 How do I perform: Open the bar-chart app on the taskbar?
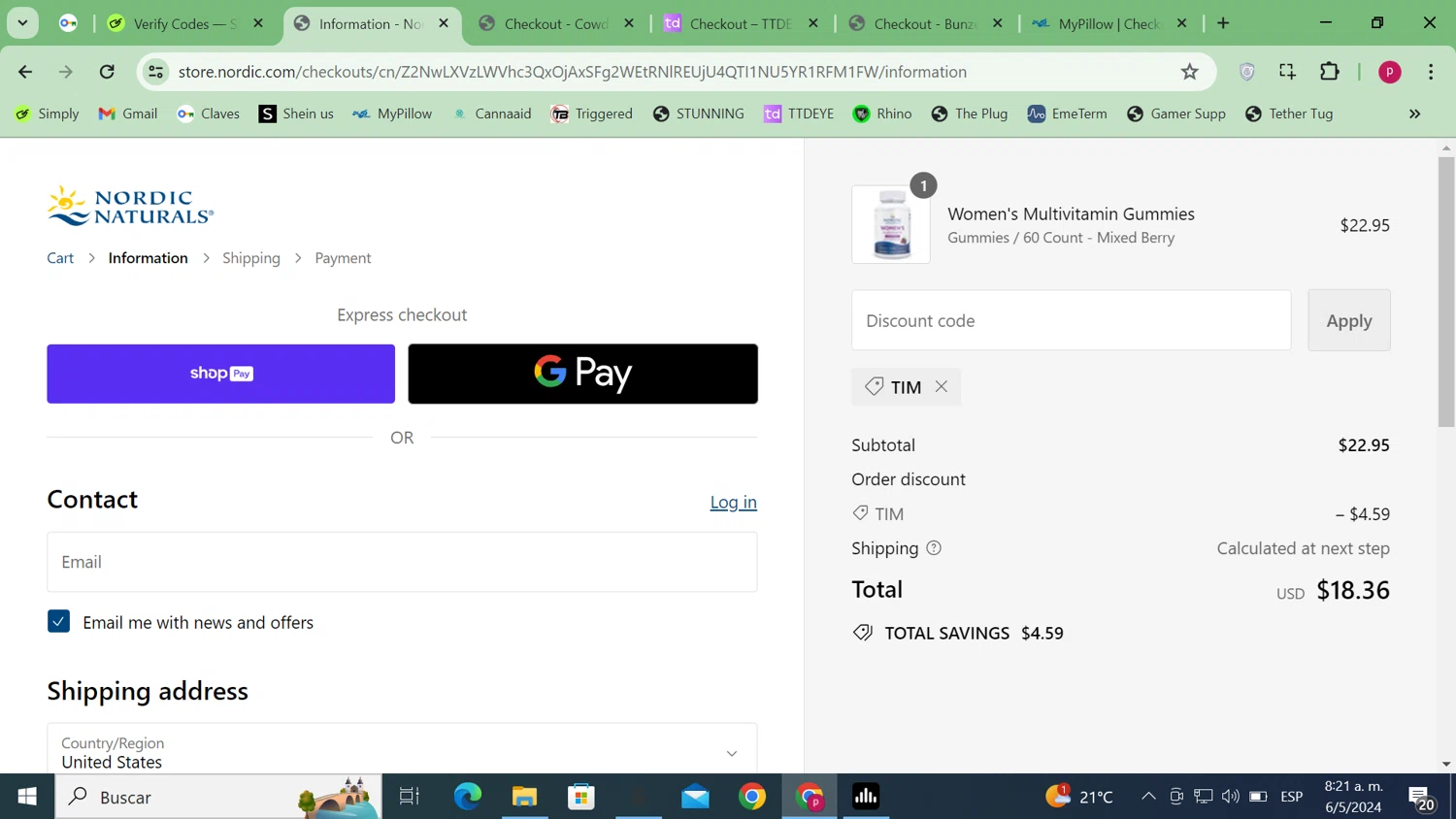(866, 797)
